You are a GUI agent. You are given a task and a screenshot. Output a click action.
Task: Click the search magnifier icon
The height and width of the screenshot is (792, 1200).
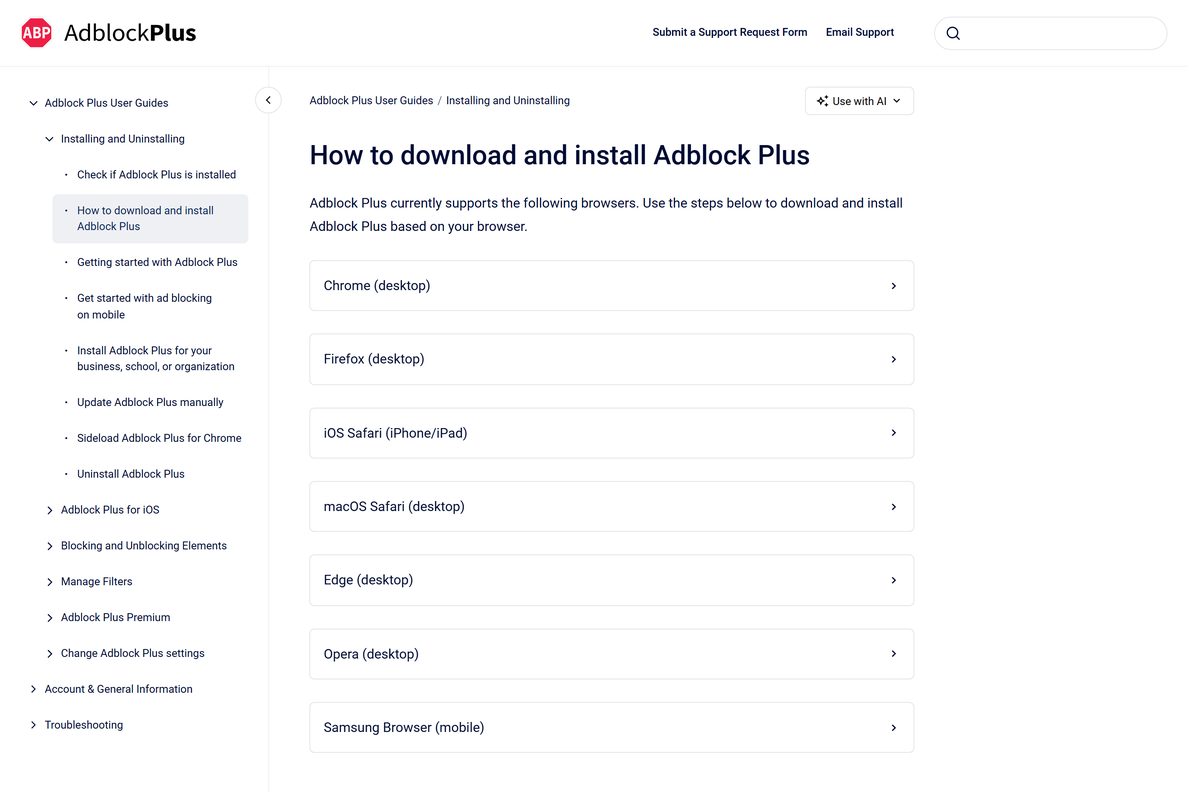click(x=953, y=33)
